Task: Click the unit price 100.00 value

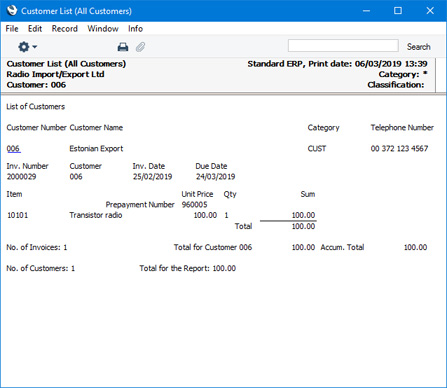Action: 205,215
